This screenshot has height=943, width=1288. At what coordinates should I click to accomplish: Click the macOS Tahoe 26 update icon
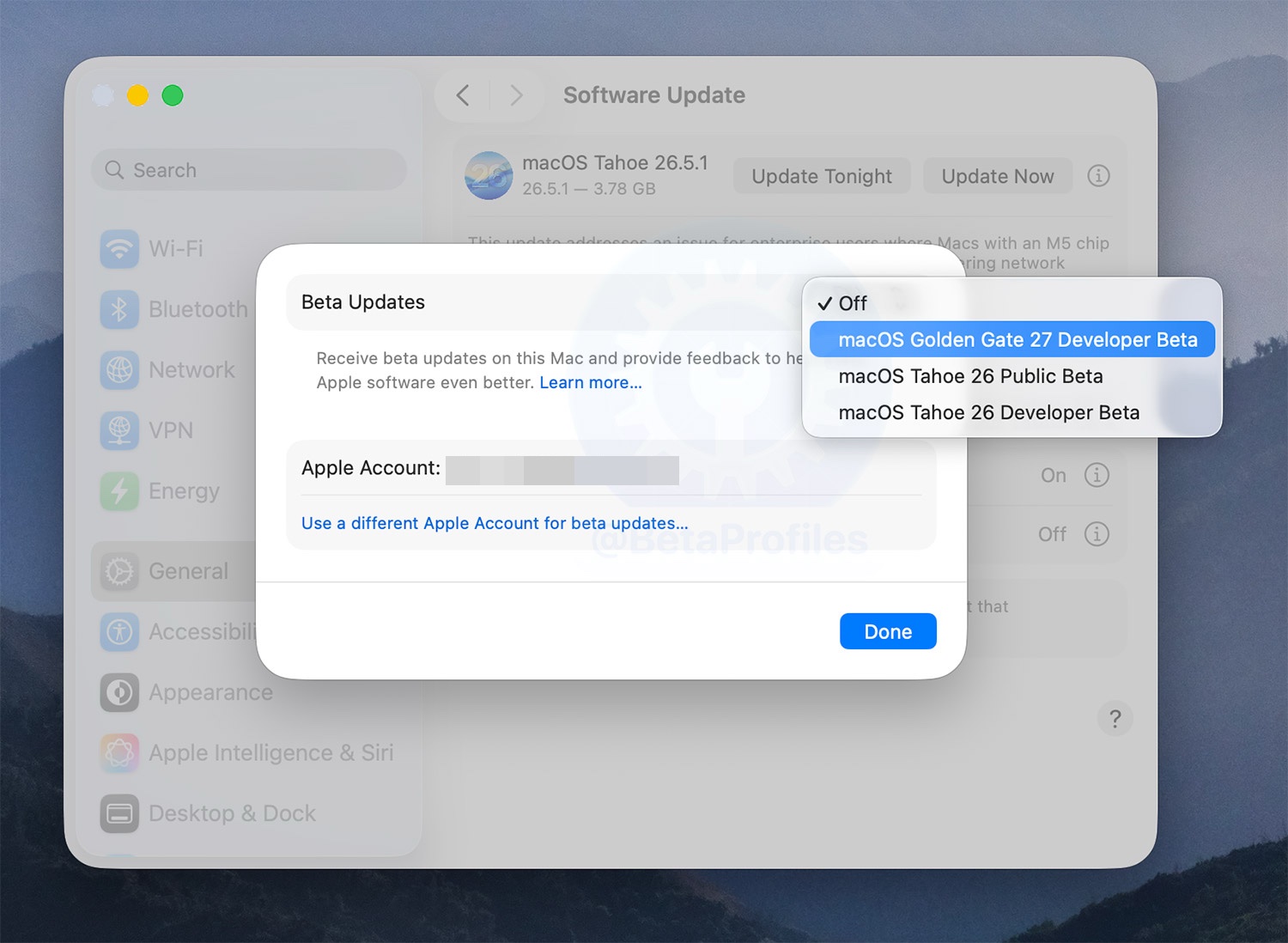pyautogui.click(x=489, y=175)
